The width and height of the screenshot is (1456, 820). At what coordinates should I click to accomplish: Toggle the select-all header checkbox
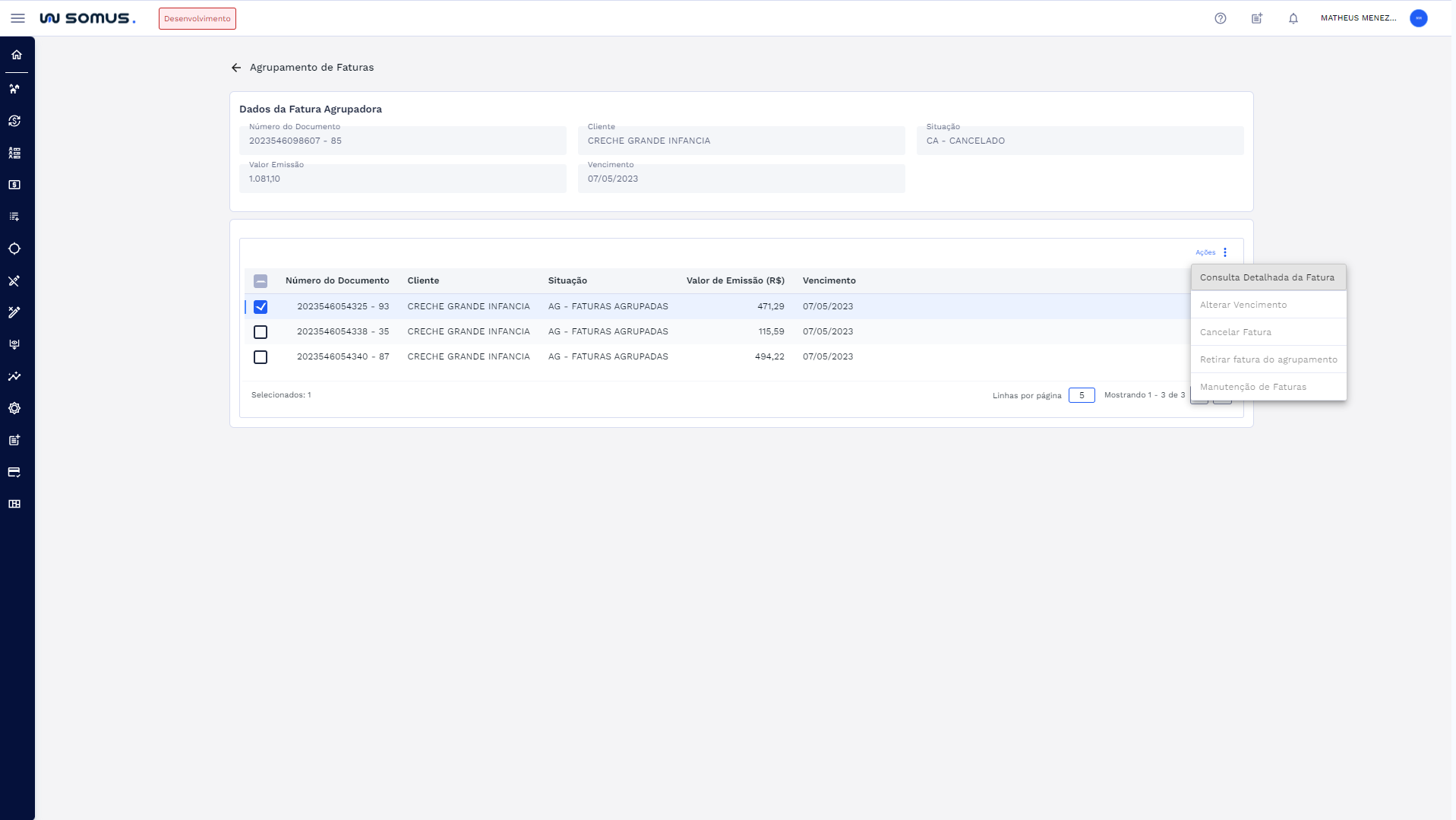261,281
